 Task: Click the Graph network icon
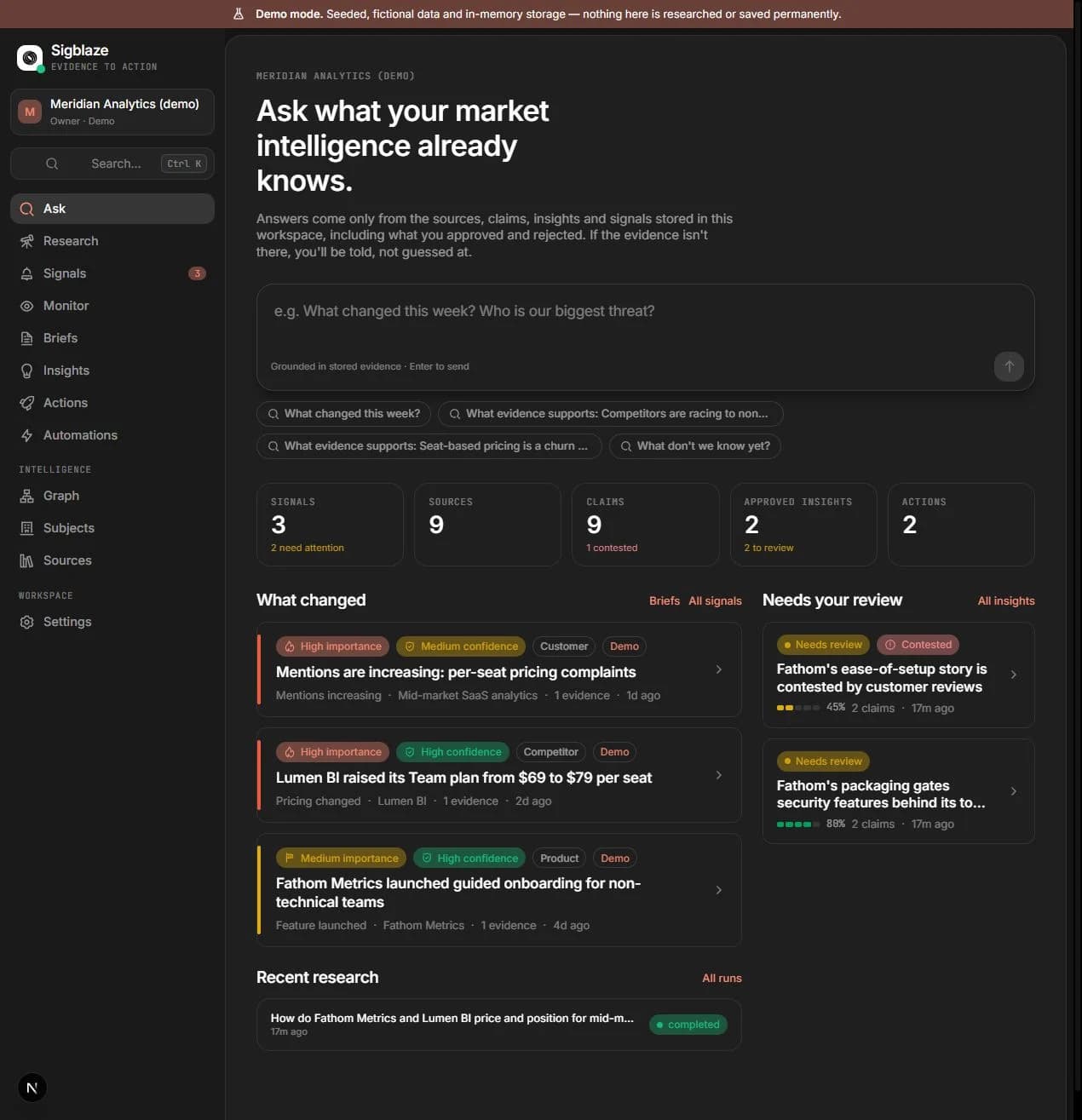27,496
